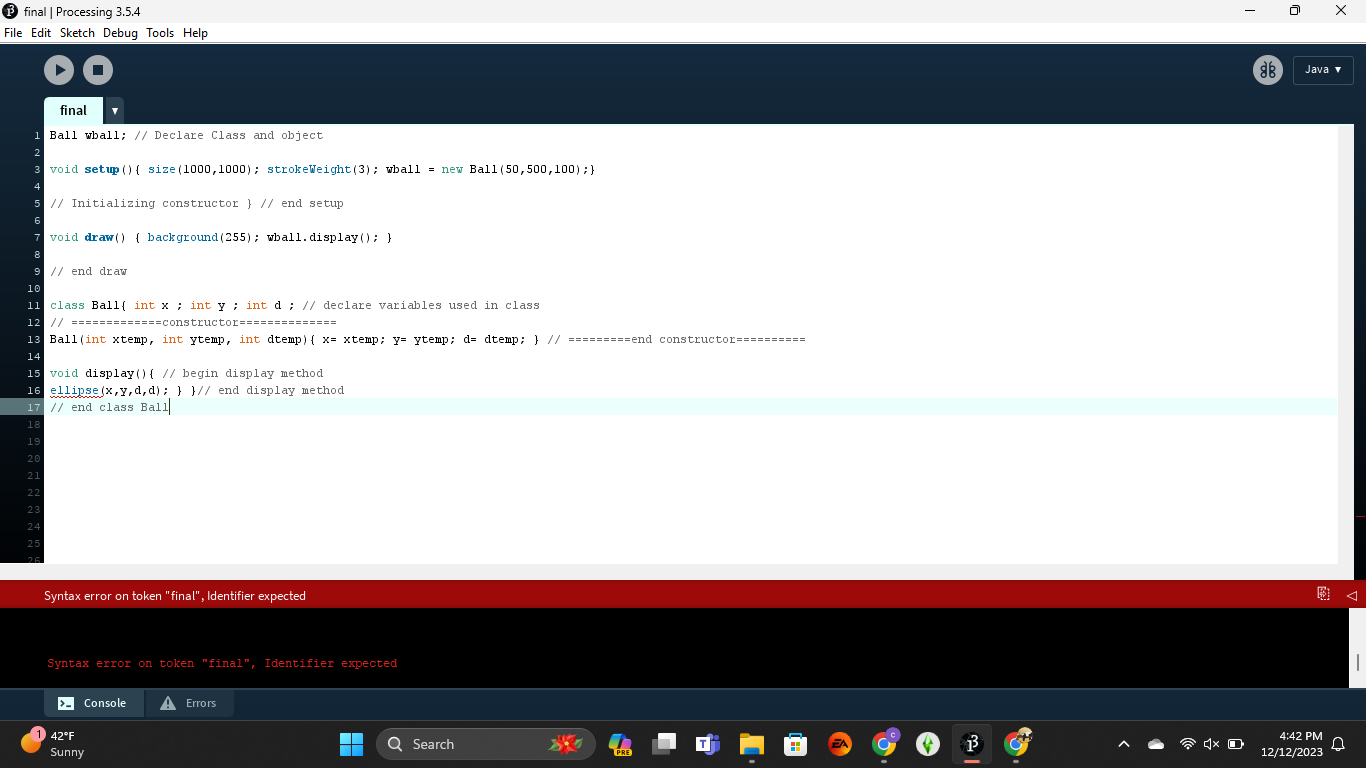Open notifications via the bell icon
The width and height of the screenshot is (1366, 768).
[x=1340, y=744]
